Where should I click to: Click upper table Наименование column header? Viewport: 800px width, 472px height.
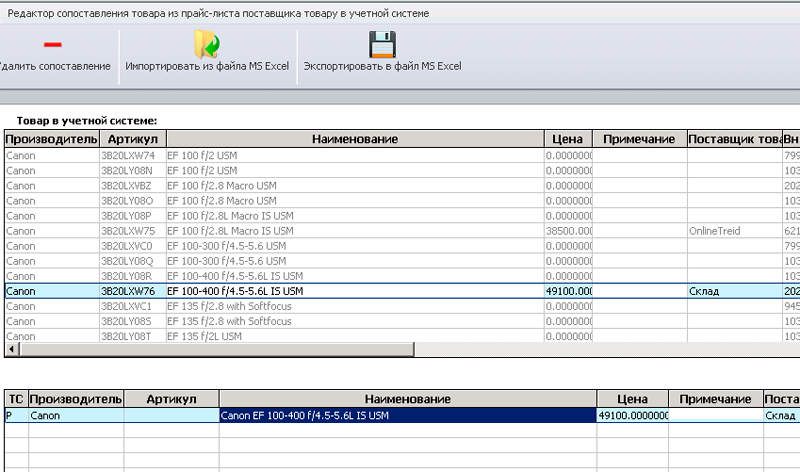[355, 139]
